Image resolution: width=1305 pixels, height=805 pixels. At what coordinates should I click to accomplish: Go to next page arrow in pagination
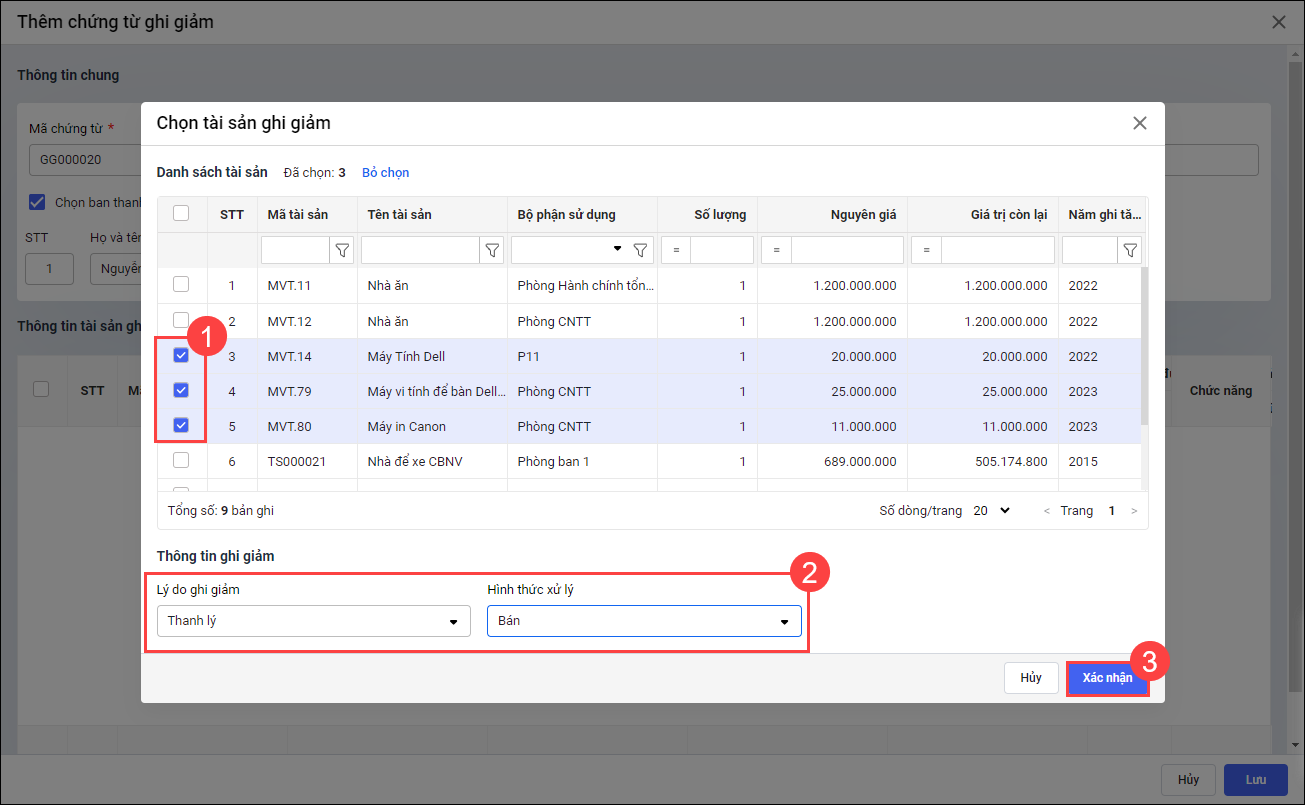click(x=1134, y=511)
